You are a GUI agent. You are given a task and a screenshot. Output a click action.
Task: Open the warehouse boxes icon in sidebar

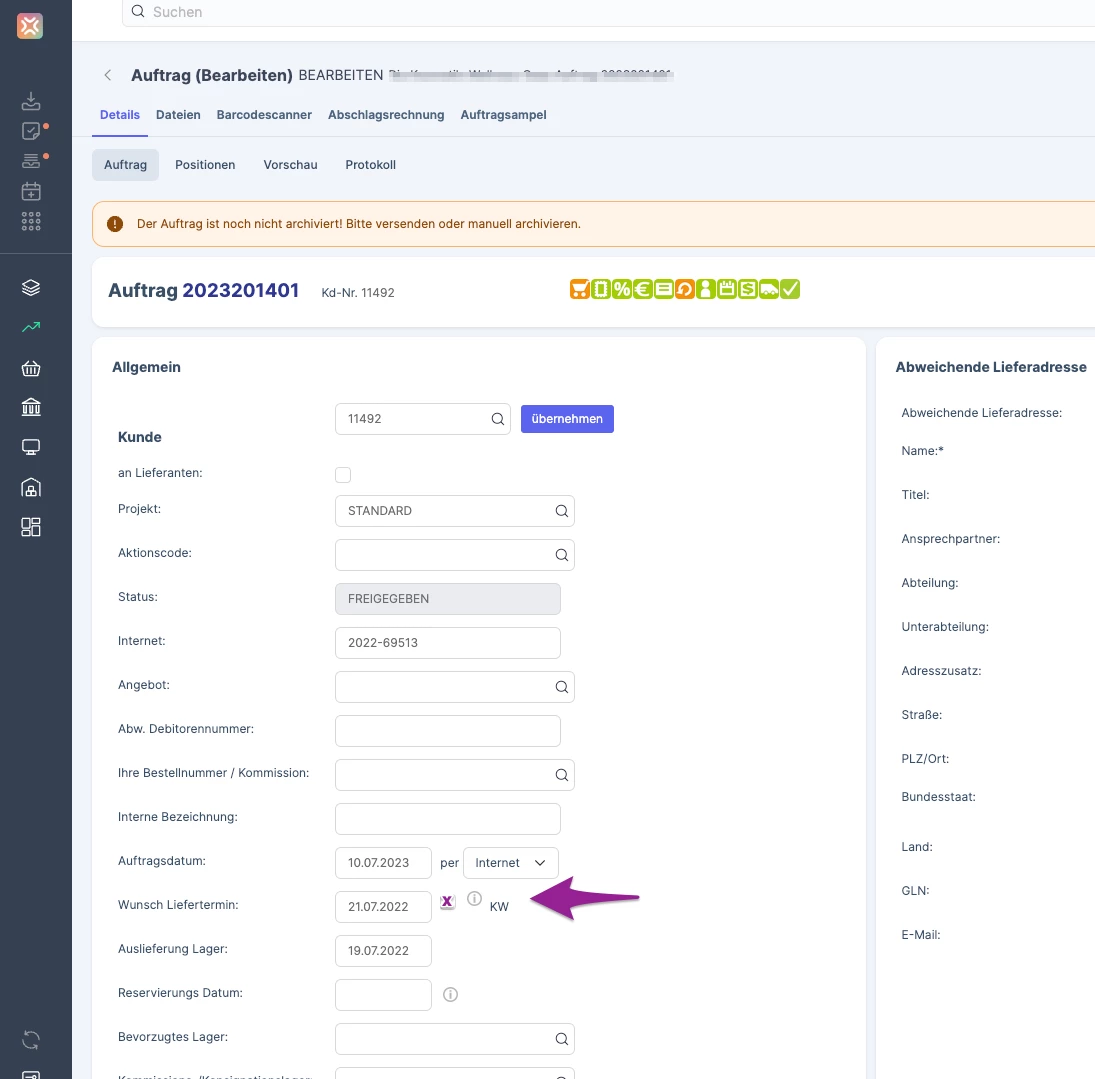pos(31,487)
